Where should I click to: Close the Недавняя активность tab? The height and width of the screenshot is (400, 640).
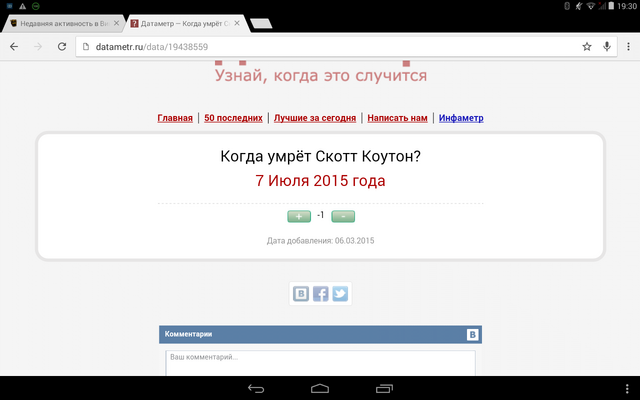click(x=116, y=23)
